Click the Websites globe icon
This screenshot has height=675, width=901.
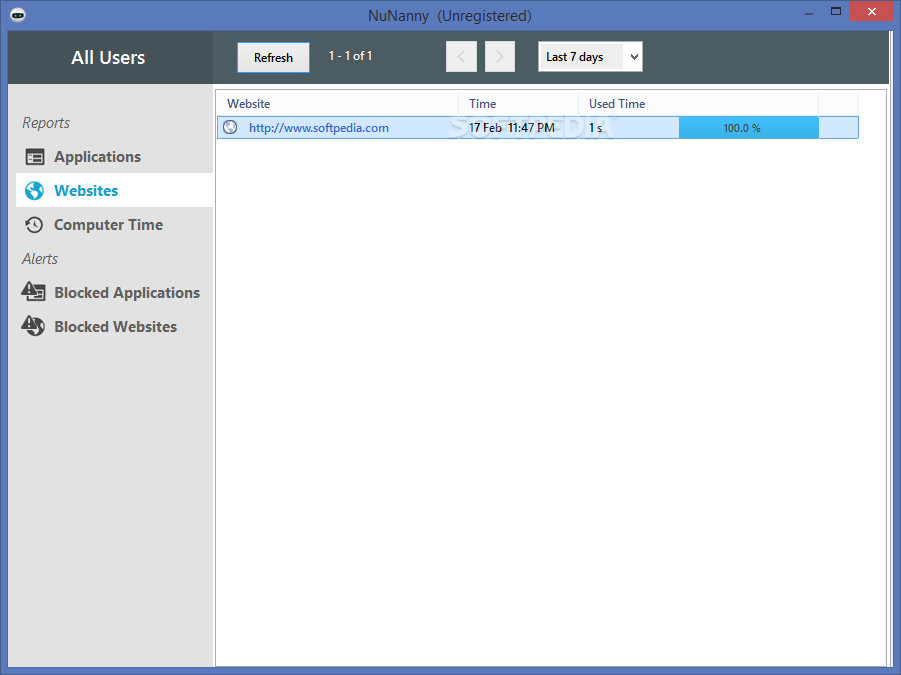(x=34, y=191)
